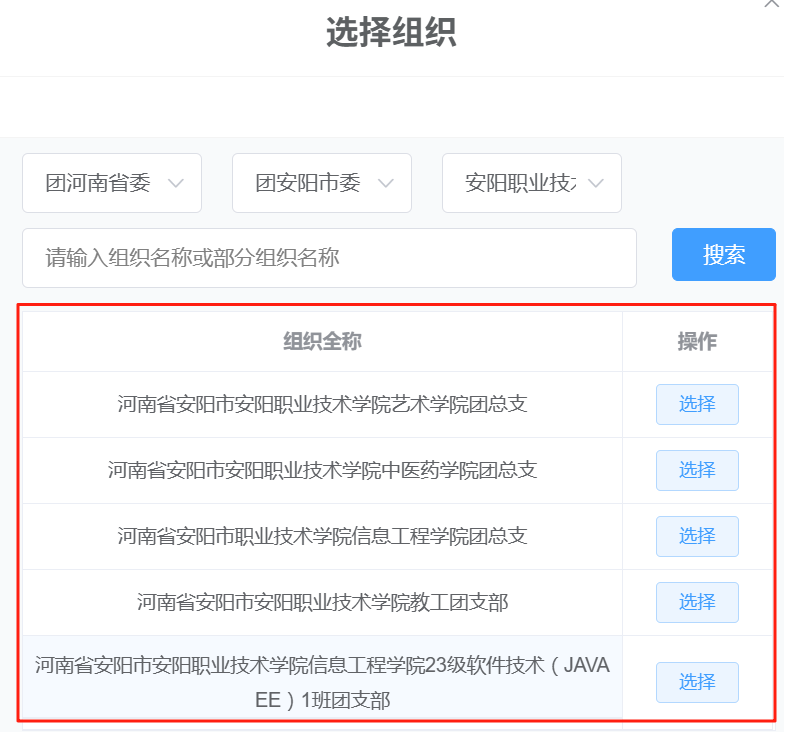
Task: Click the 信息工程学院团总支 organization name
Action: click(x=322, y=537)
